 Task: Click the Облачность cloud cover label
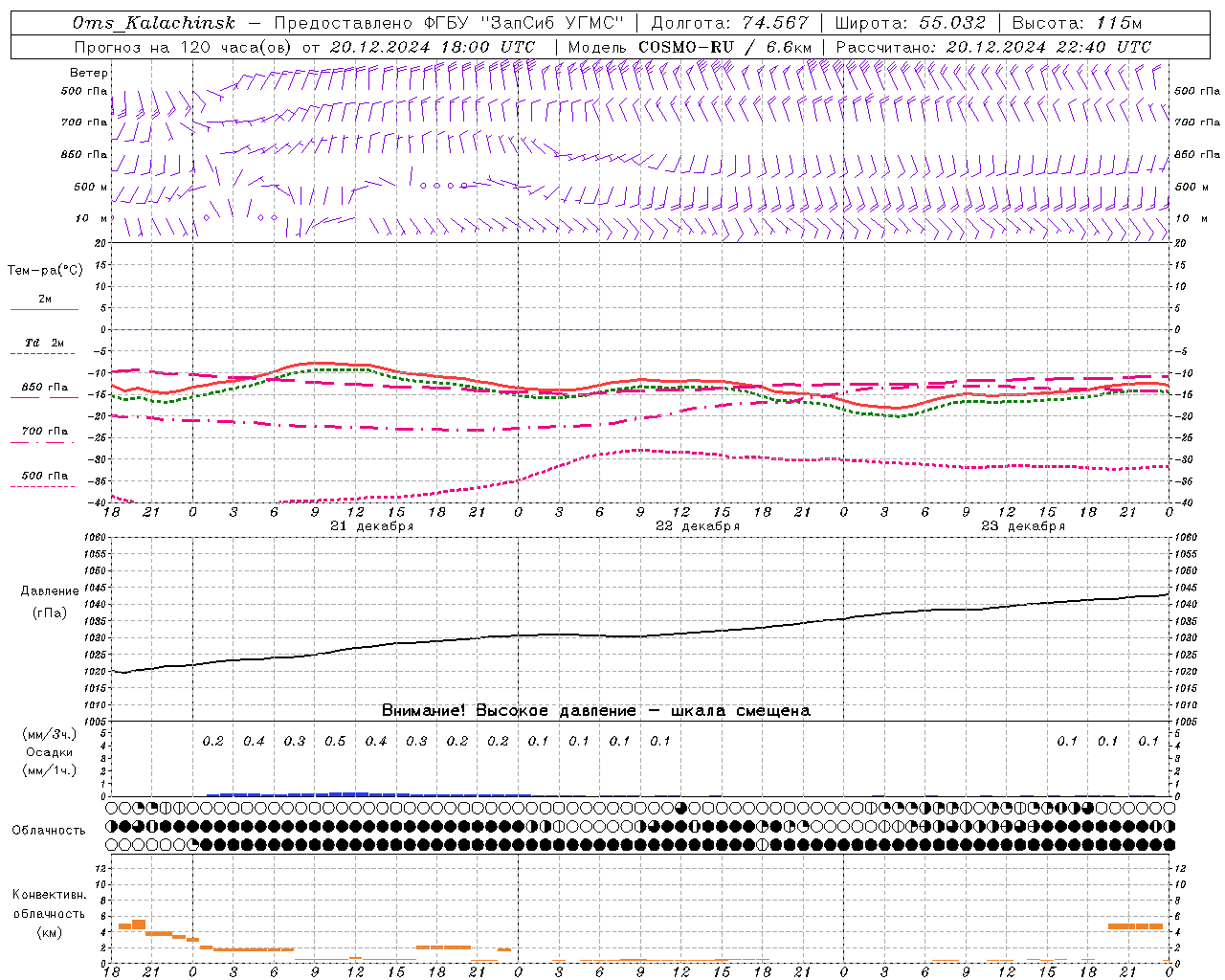[49, 831]
